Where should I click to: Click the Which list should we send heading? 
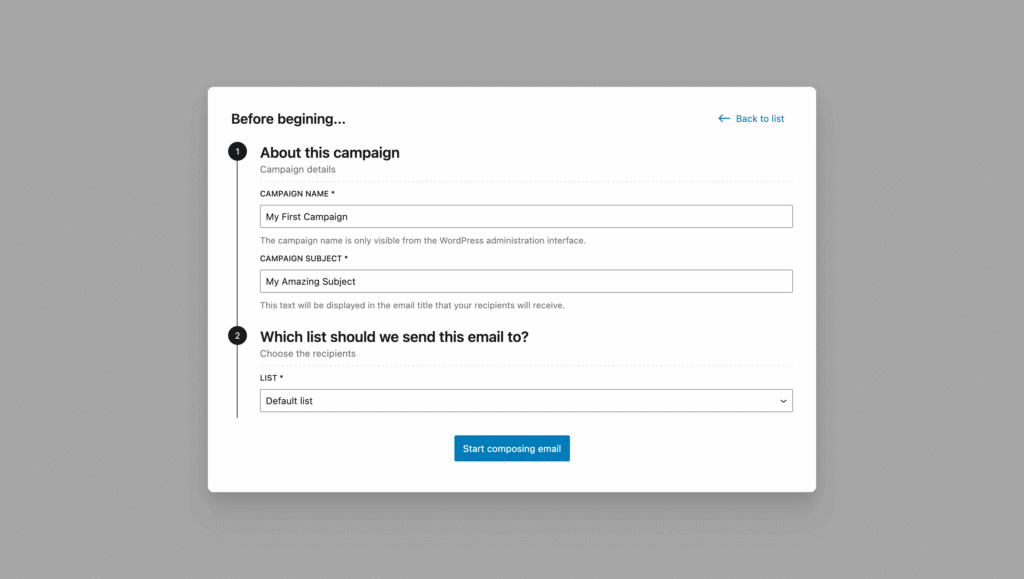pos(394,337)
